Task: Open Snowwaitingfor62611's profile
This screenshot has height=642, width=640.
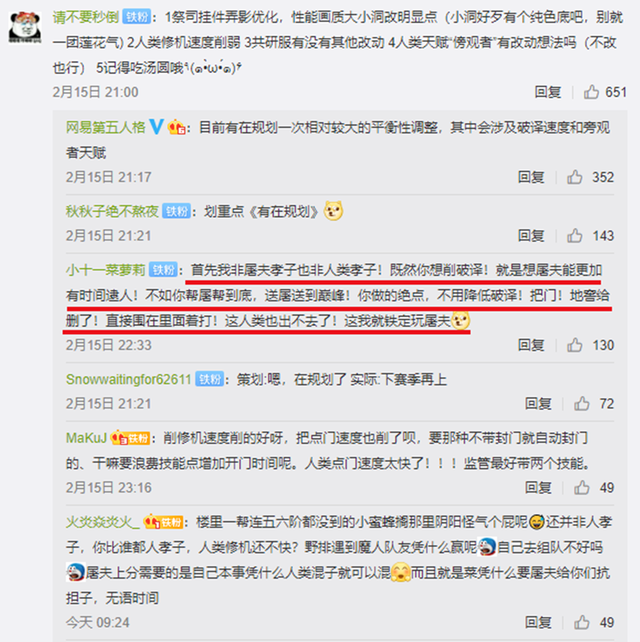Action: coord(129,379)
